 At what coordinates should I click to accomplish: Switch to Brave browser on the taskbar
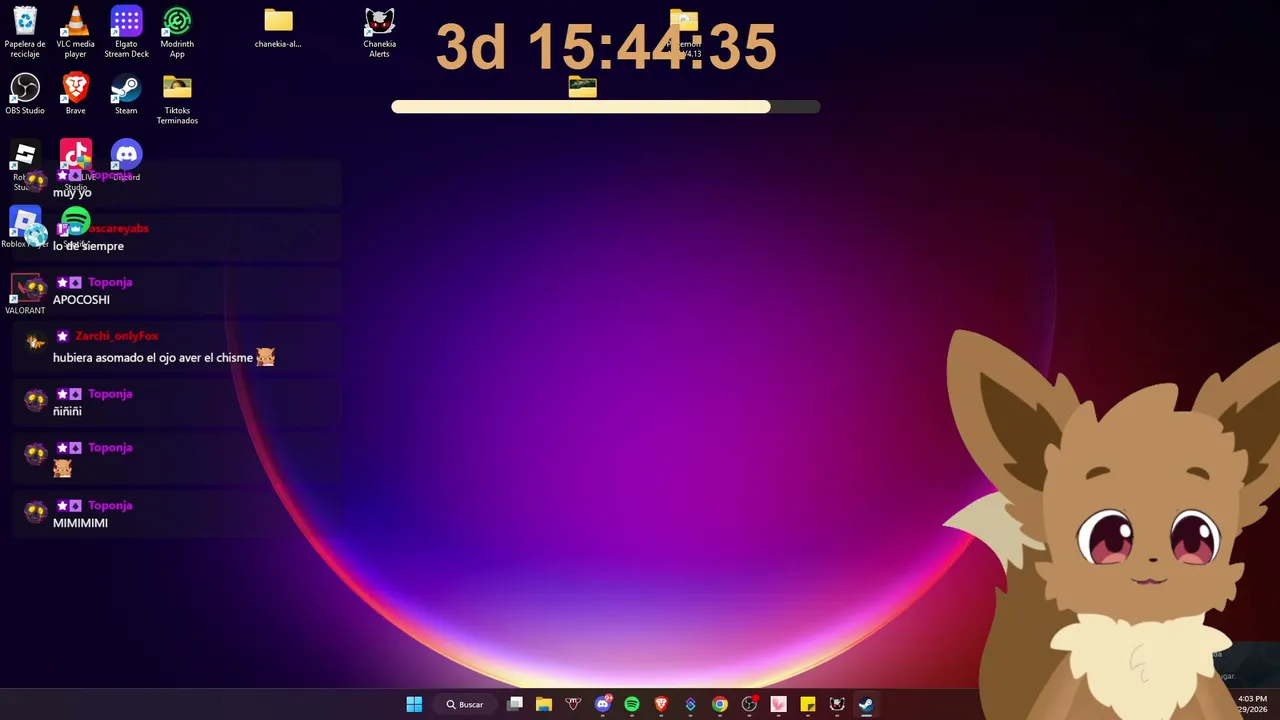661,704
